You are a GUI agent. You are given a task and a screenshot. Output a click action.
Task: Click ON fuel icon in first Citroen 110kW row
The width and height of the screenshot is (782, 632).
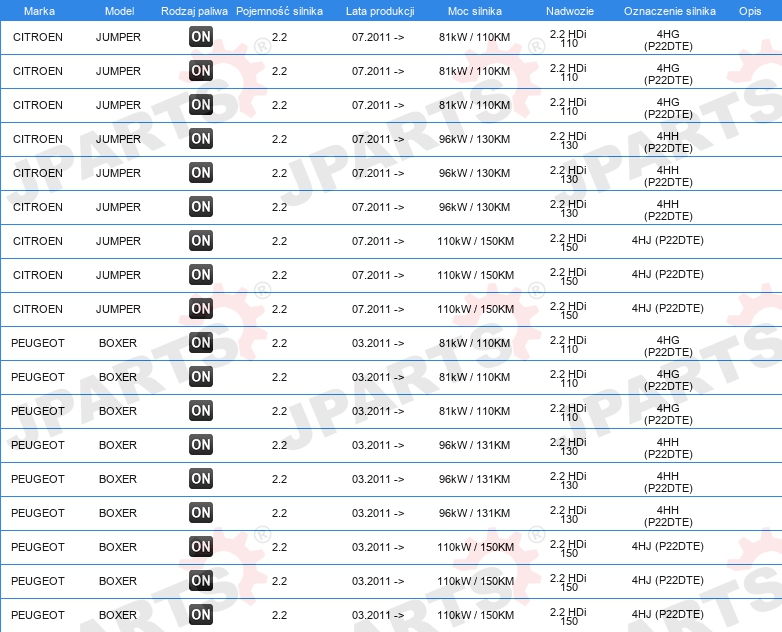click(x=201, y=240)
